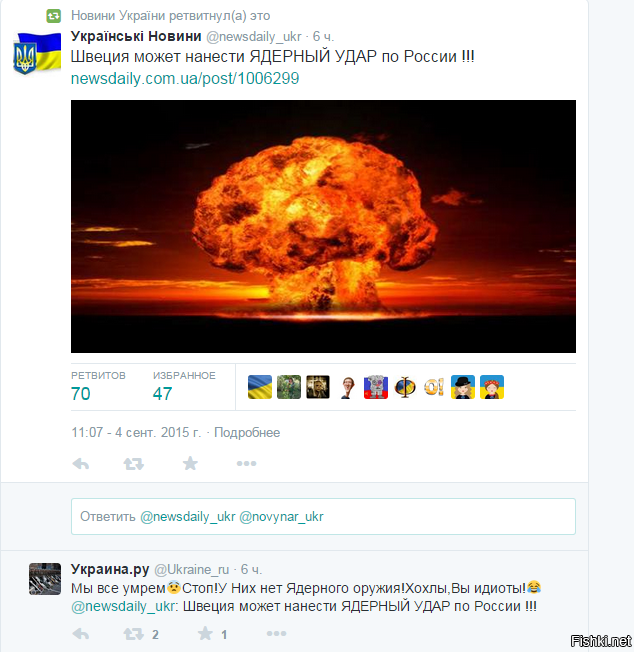634x652 pixels.
Task: Open more options on the main tweet
Action: coord(247,463)
